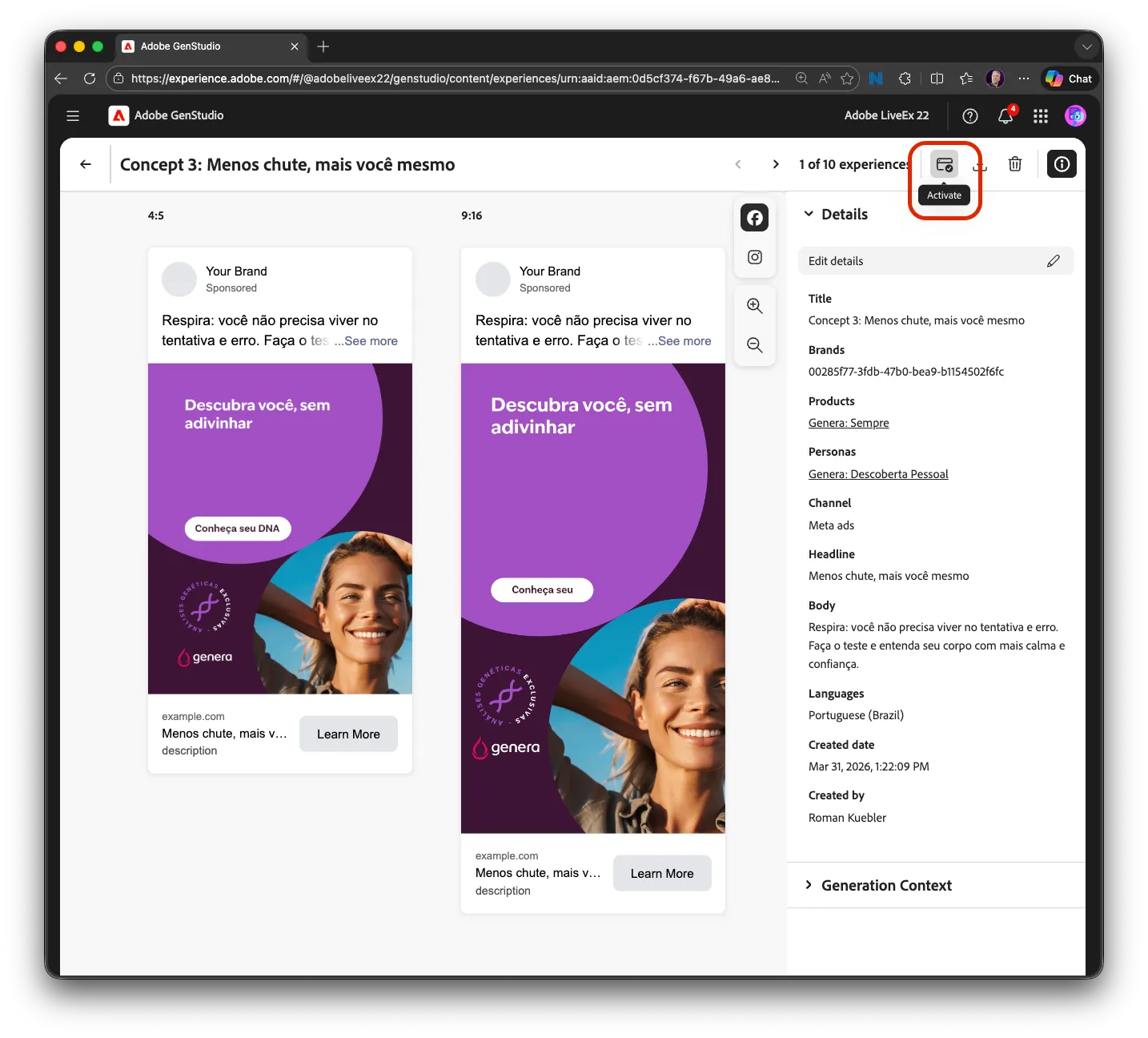
Task: Open a new browser tab
Action: pos(323,46)
